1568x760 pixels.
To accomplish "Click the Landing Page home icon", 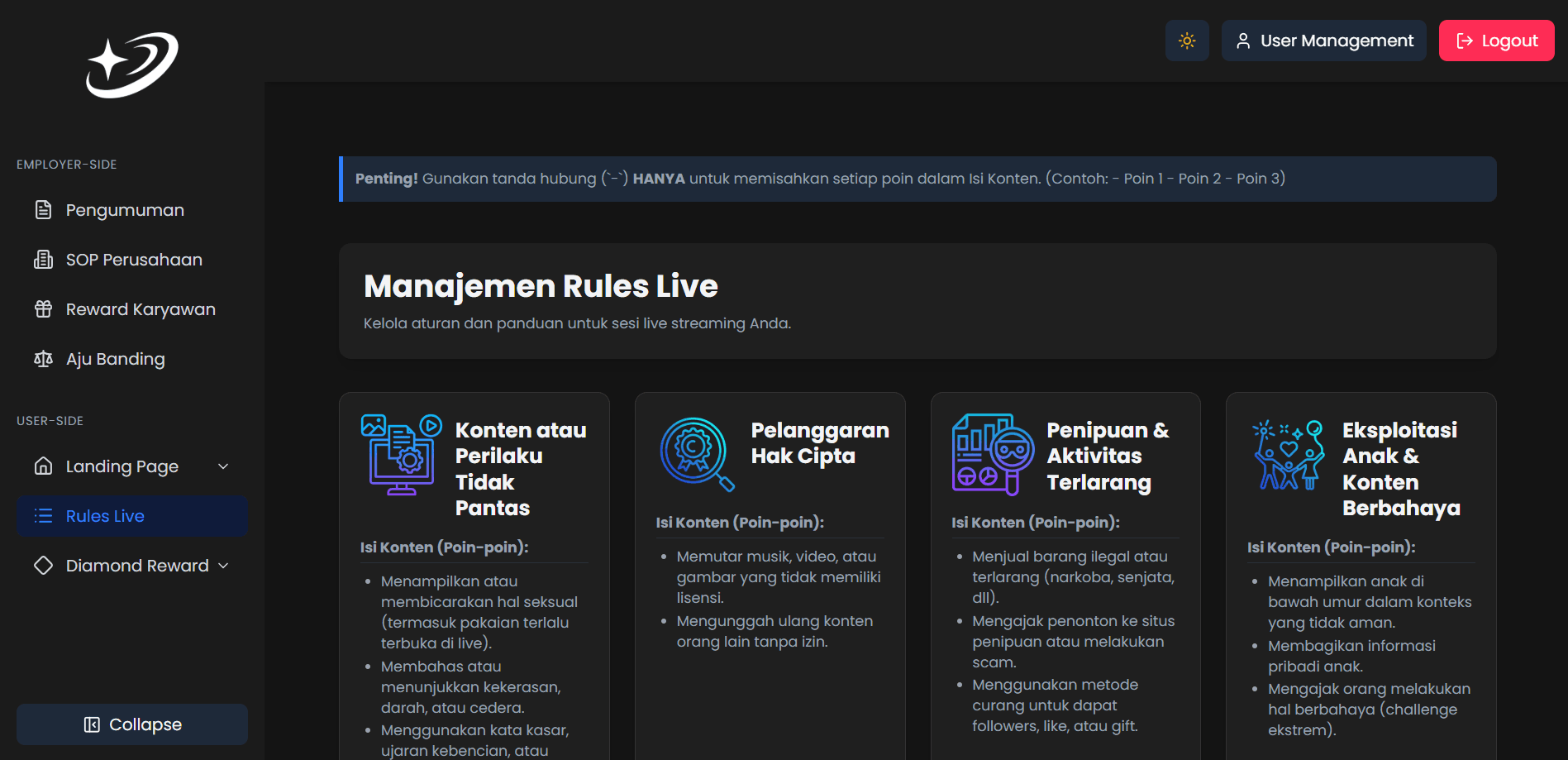I will (x=43, y=466).
